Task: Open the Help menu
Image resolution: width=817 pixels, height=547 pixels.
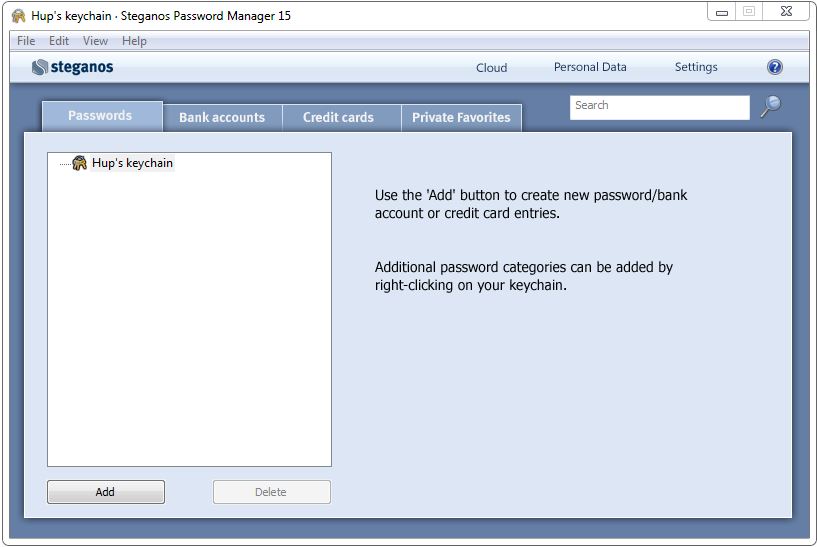Action: 134,41
